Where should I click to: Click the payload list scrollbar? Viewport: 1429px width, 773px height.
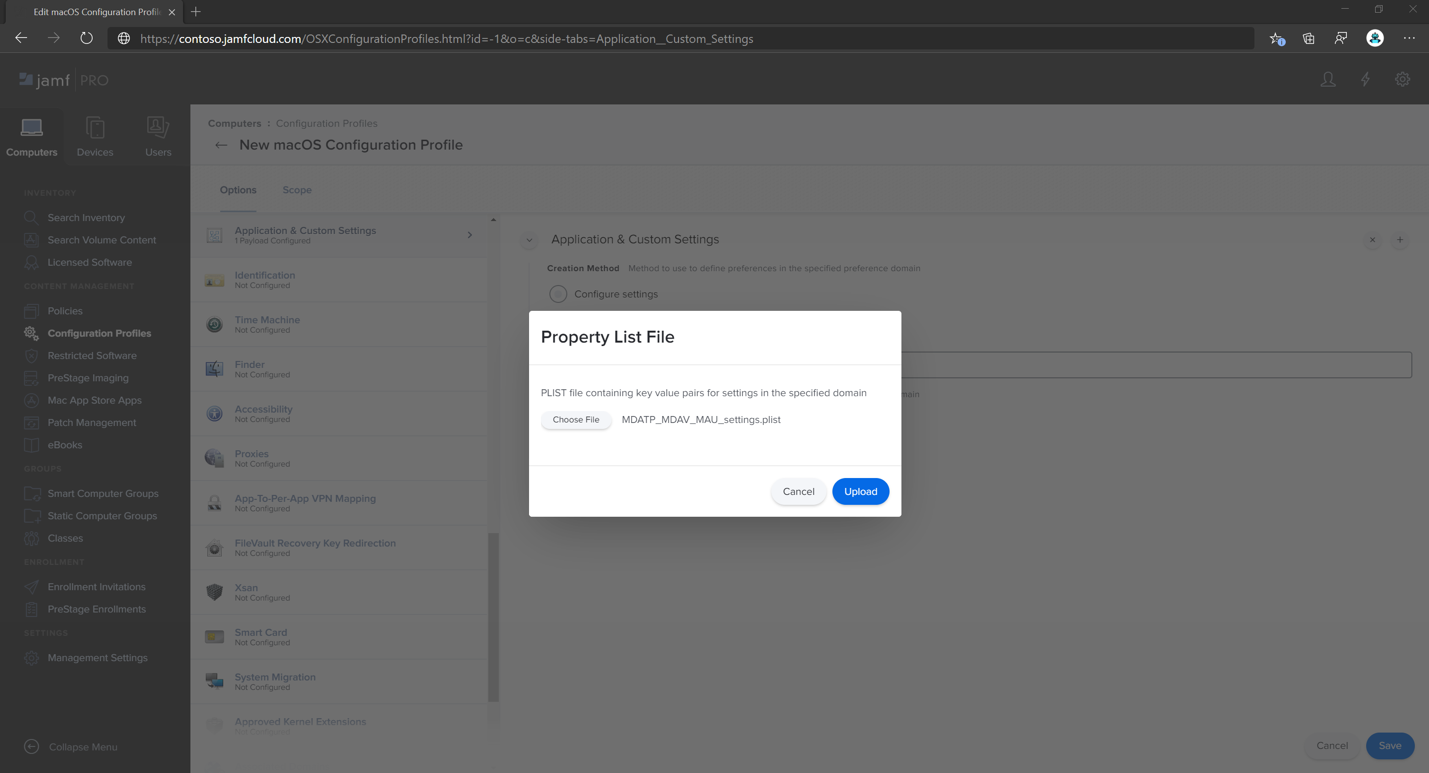493,617
